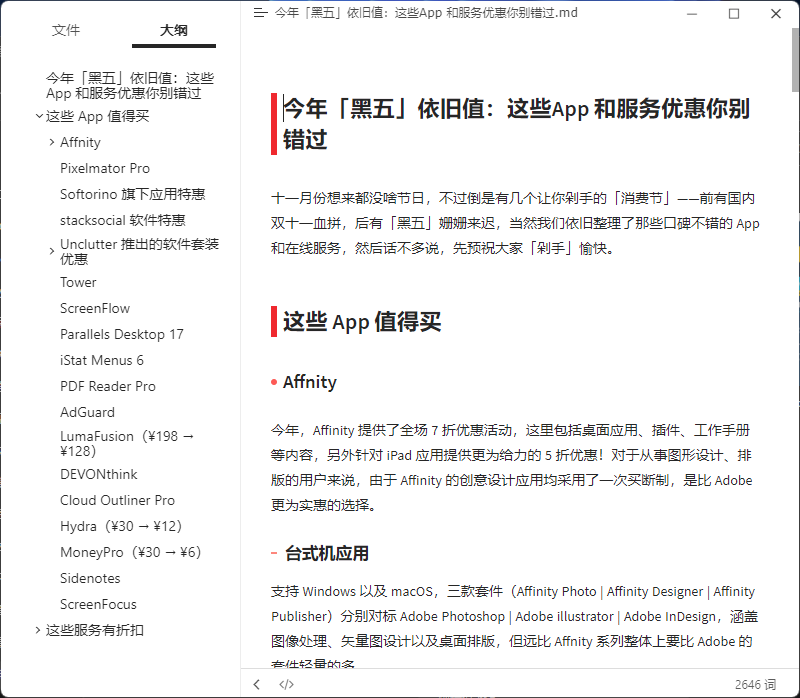The height and width of the screenshot is (698, 800).
Task: Jump to Pixelmator Pro in outline
Action: 105,168
